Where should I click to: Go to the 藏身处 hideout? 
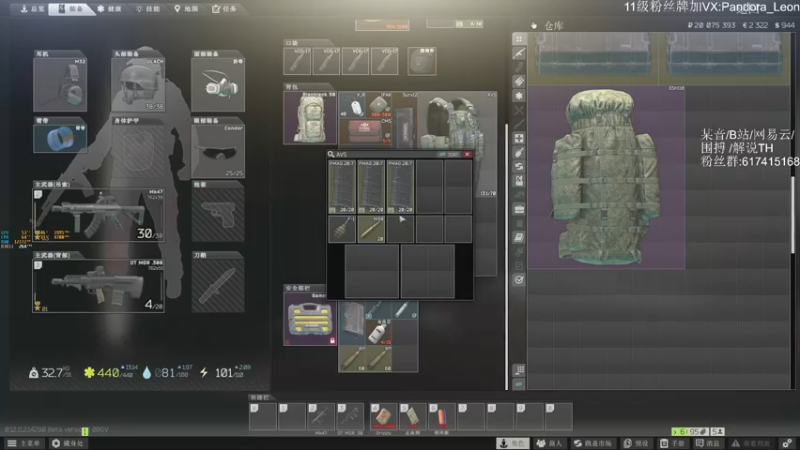pos(69,443)
